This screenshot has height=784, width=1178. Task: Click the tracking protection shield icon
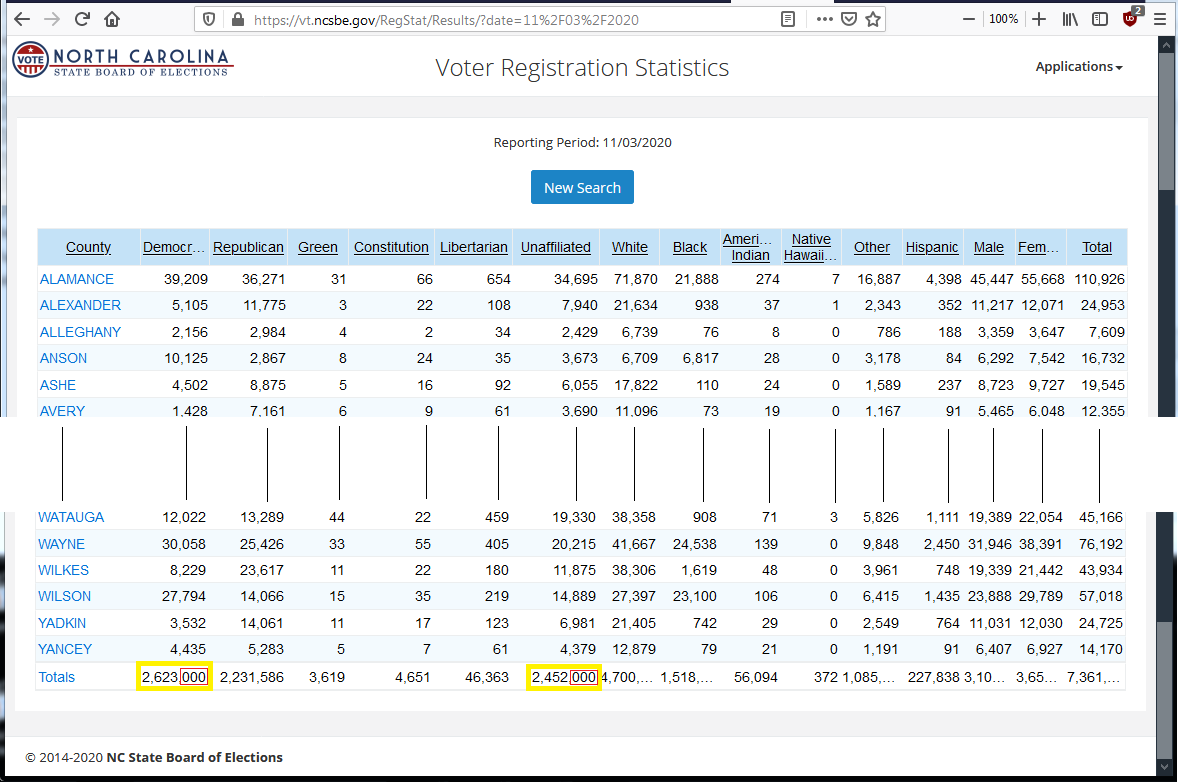[x=210, y=20]
